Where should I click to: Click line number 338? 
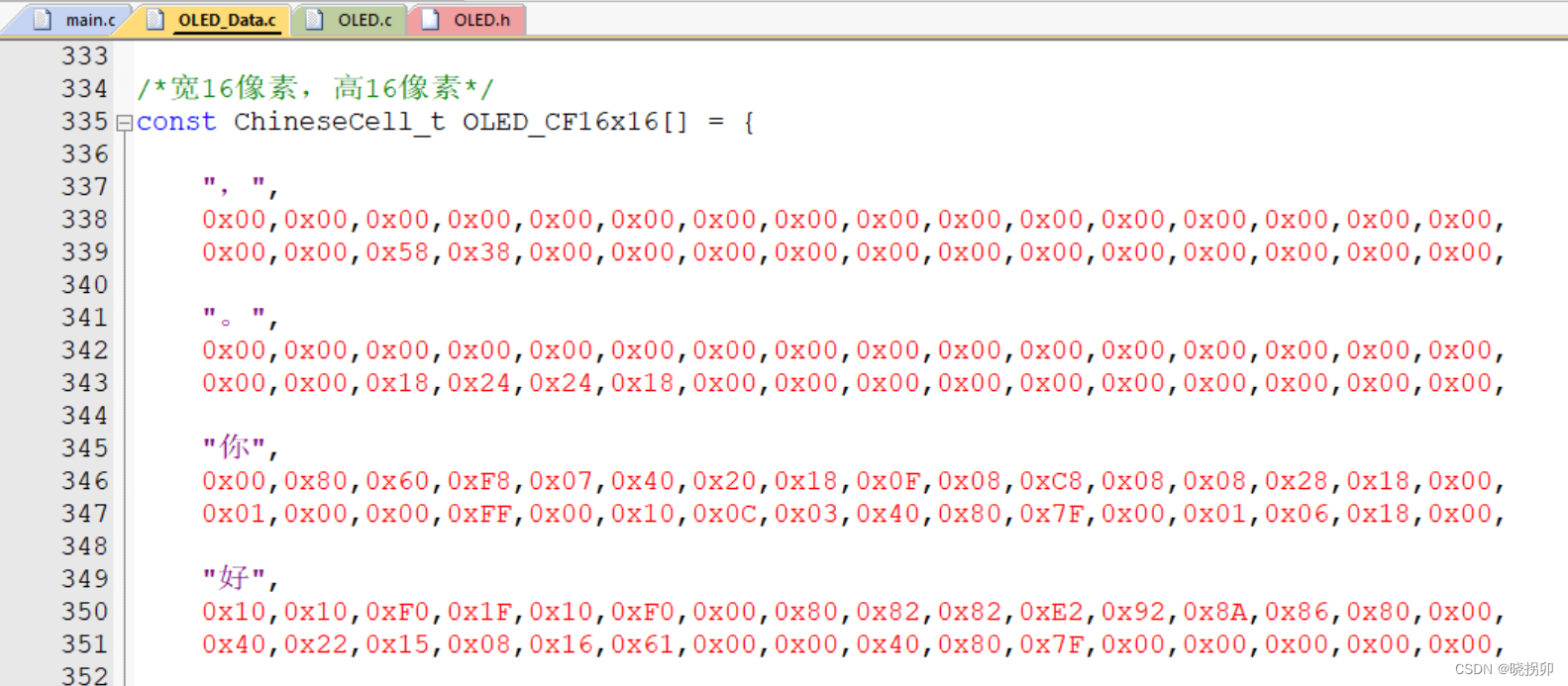coord(84,219)
